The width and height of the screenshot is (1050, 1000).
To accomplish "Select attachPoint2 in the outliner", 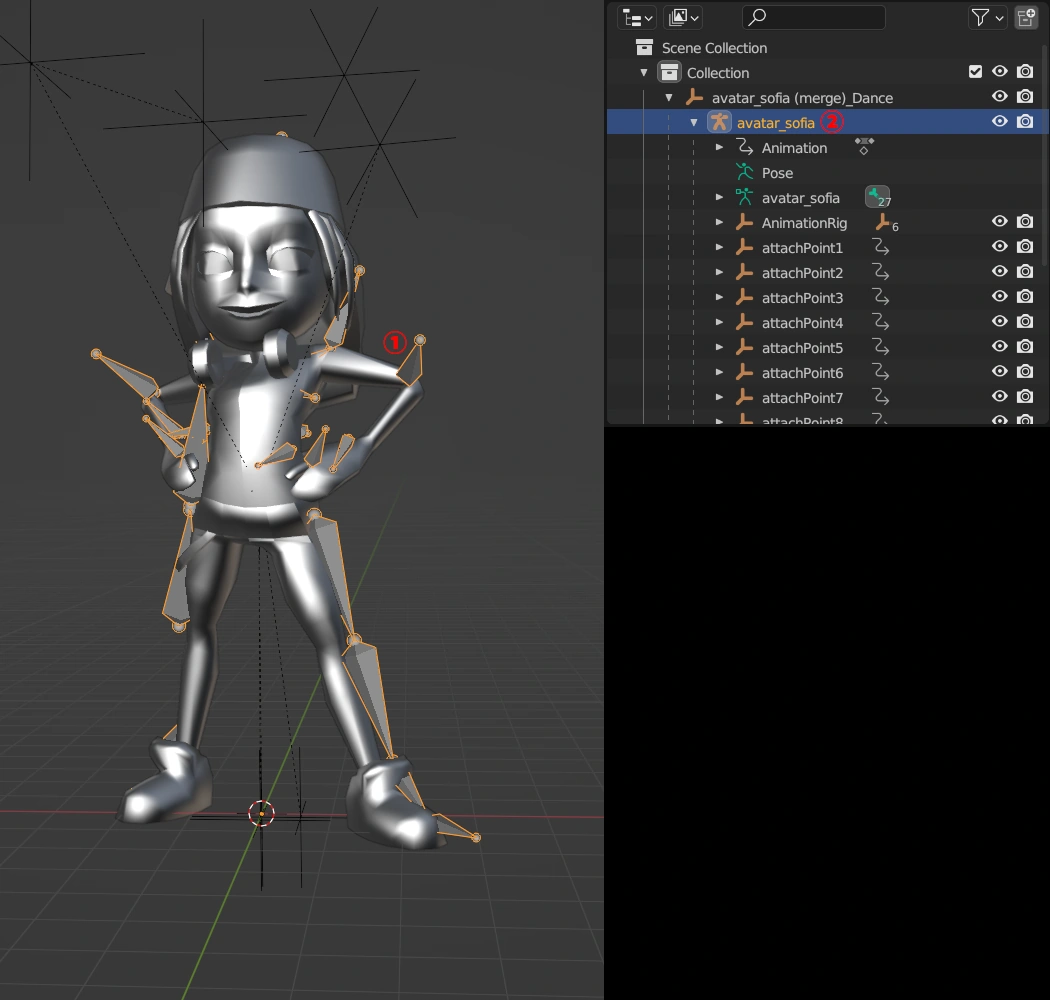I will point(802,273).
